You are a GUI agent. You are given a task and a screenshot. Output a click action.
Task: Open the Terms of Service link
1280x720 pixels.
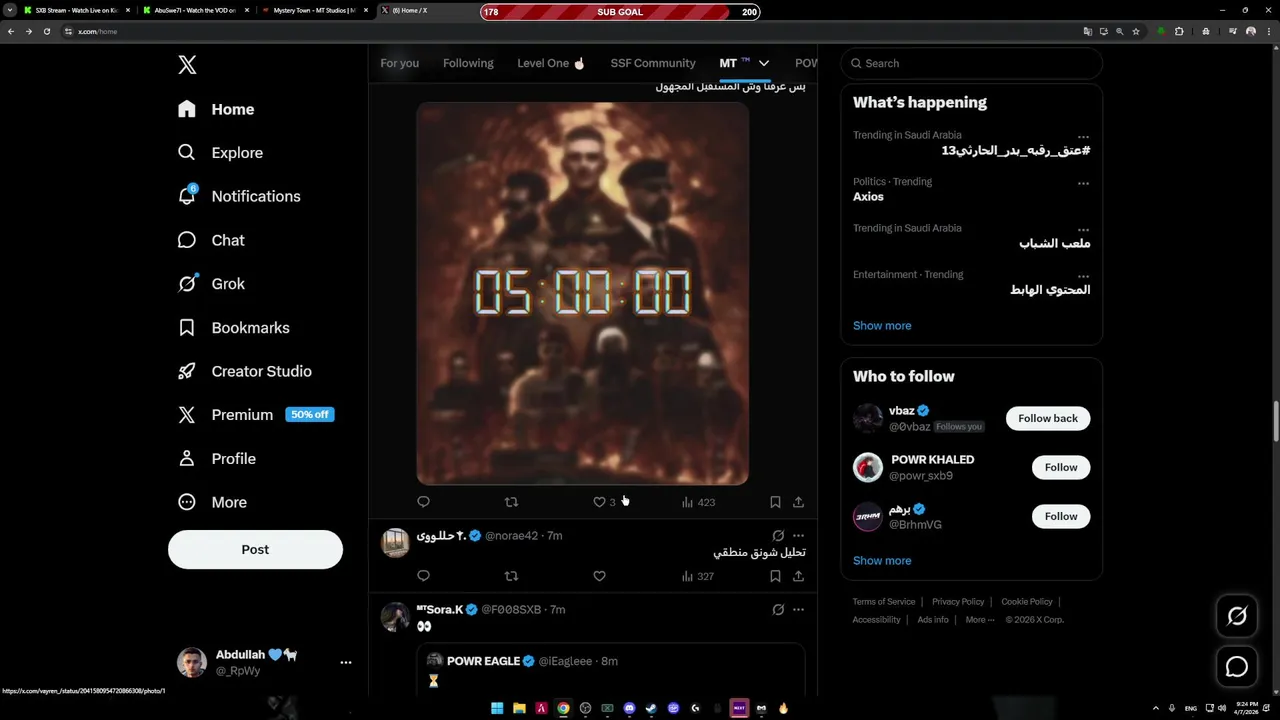[884, 602]
